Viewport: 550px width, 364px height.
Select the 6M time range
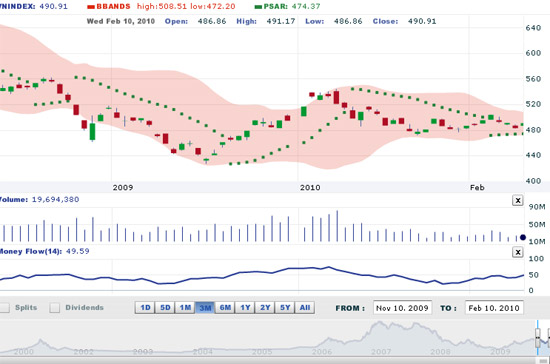coord(225,308)
